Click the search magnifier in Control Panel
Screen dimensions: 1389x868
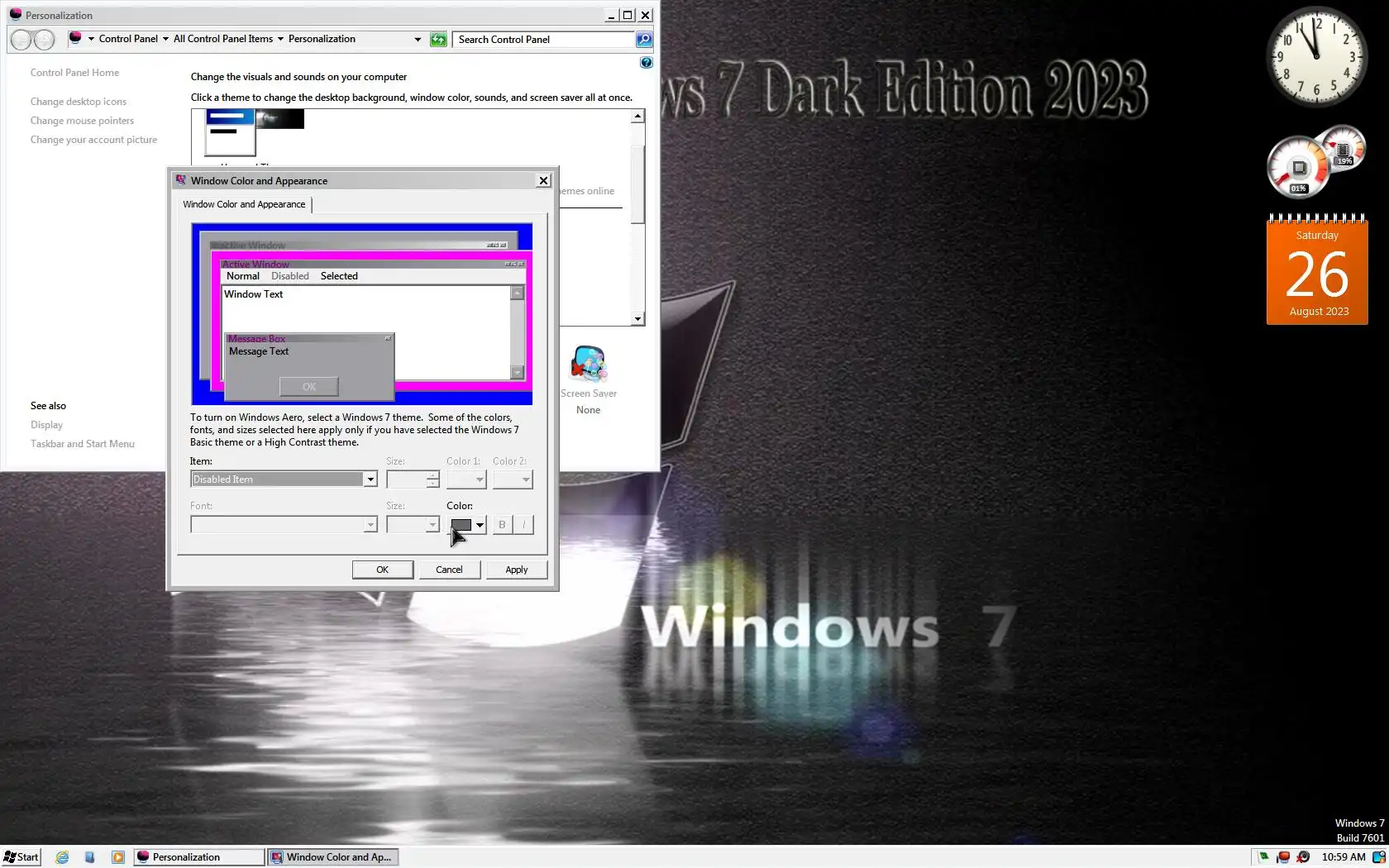644,39
